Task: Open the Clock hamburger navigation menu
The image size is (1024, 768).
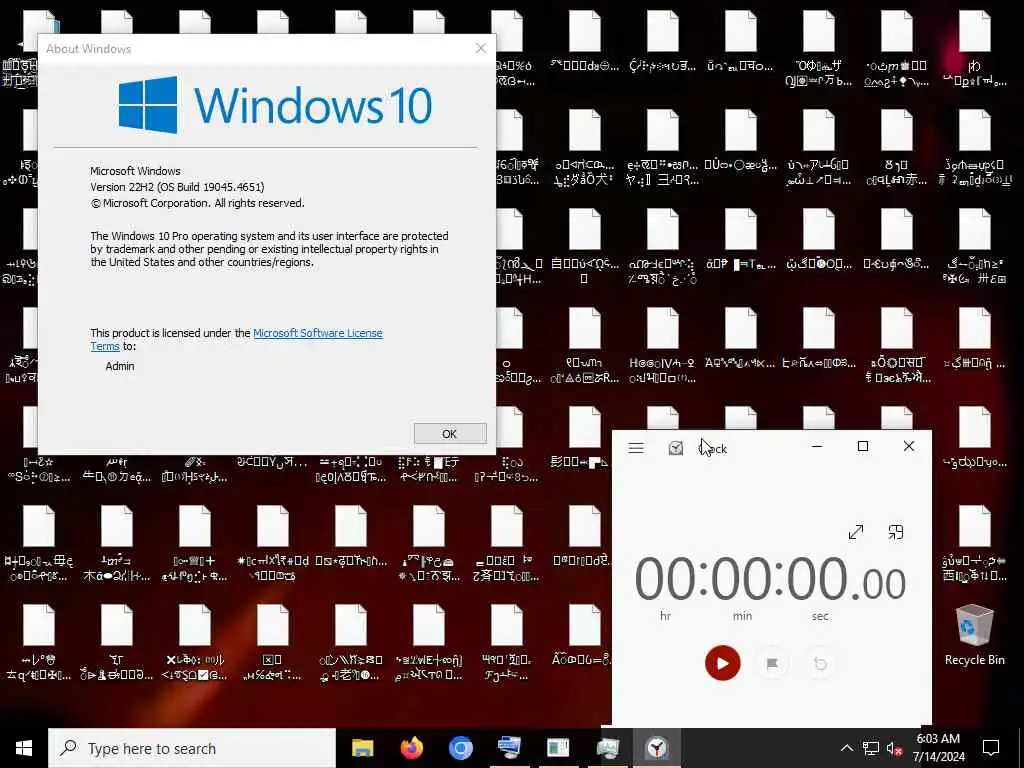Action: pos(635,448)
